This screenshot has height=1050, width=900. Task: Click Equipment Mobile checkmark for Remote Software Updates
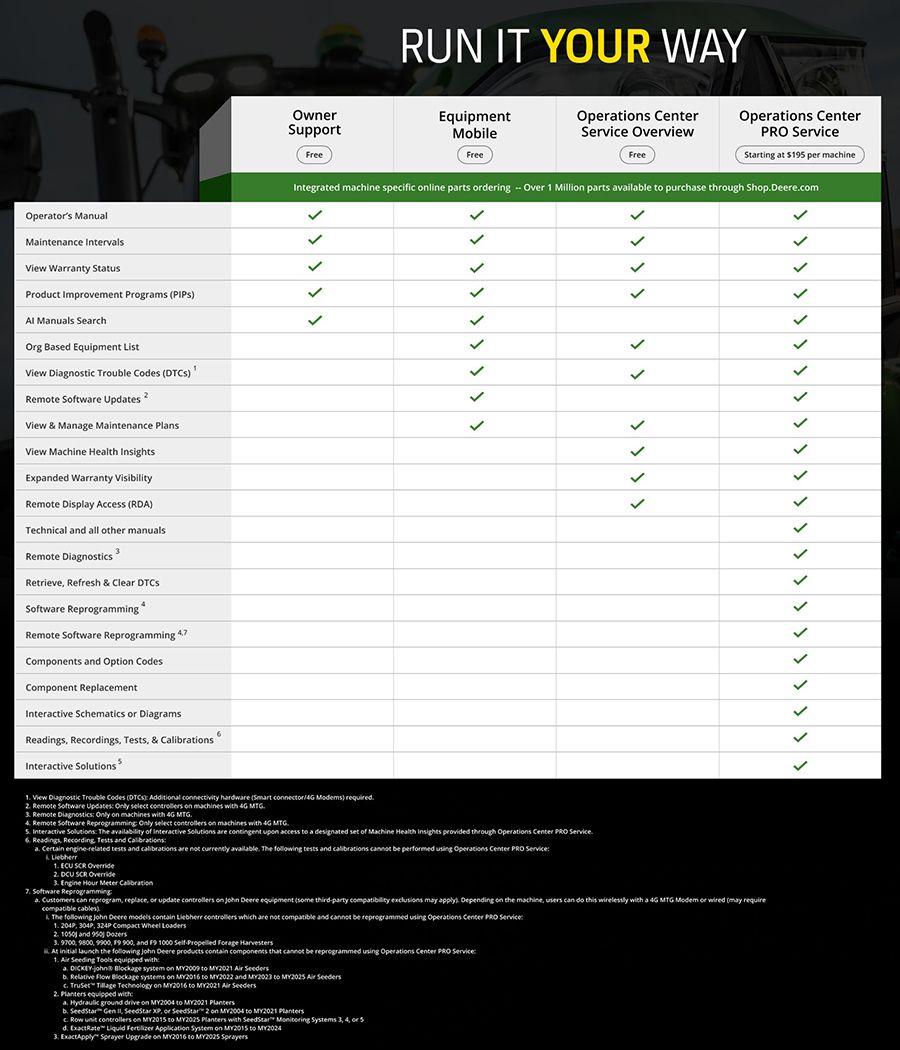click(x=477, y=396)
